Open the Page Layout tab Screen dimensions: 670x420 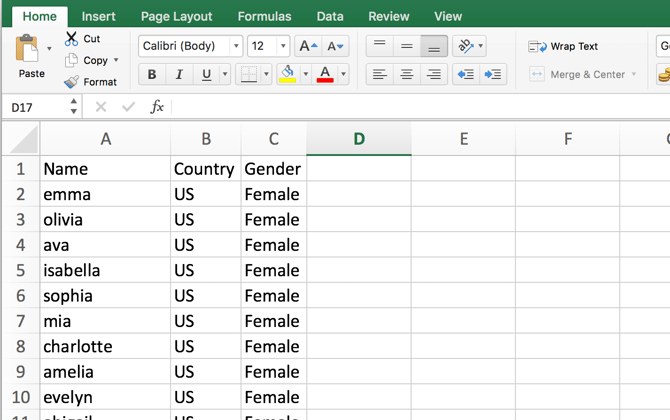(x=176, y=16)
